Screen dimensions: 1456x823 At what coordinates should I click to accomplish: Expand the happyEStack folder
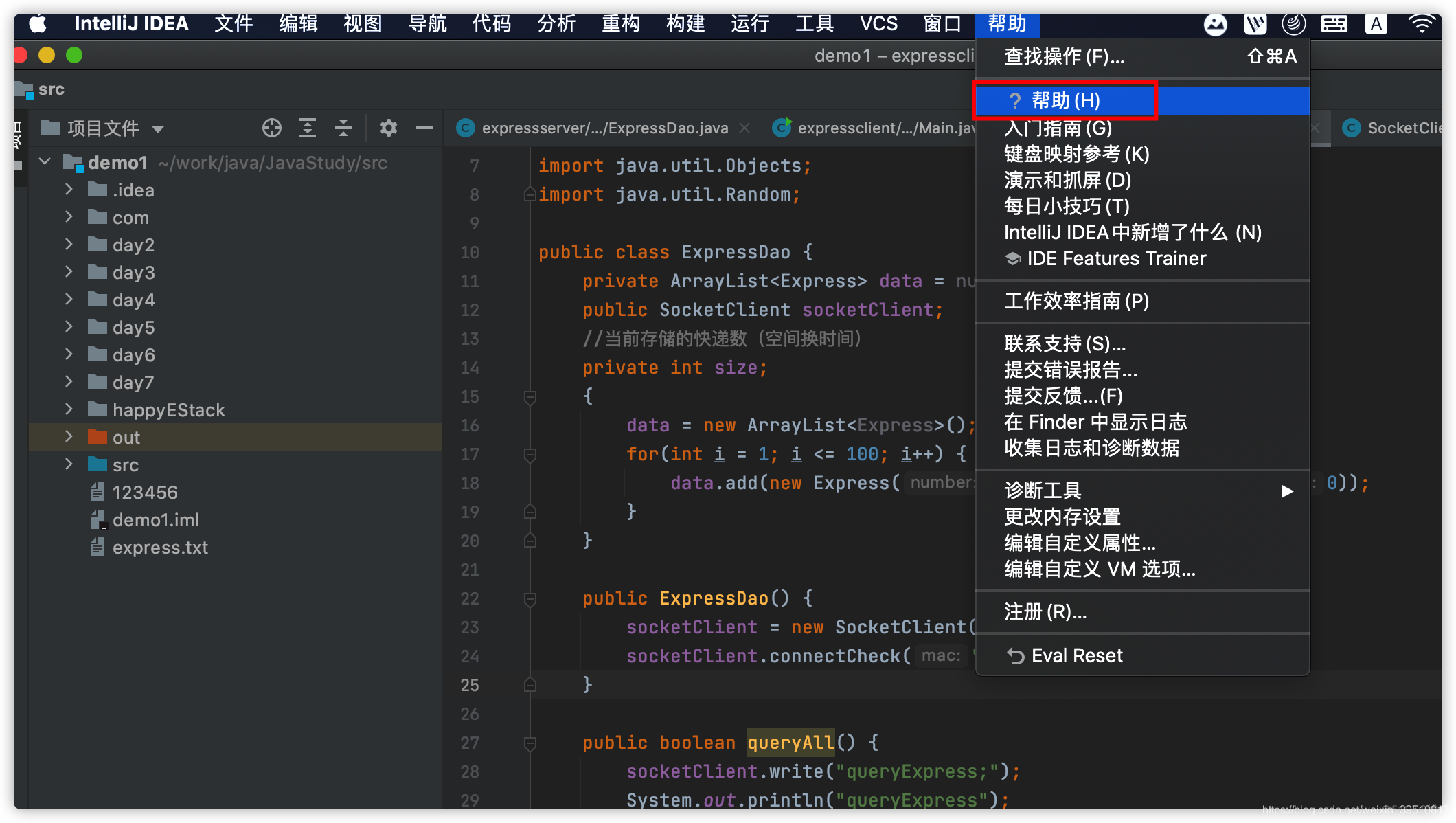(x=69, y=409)
